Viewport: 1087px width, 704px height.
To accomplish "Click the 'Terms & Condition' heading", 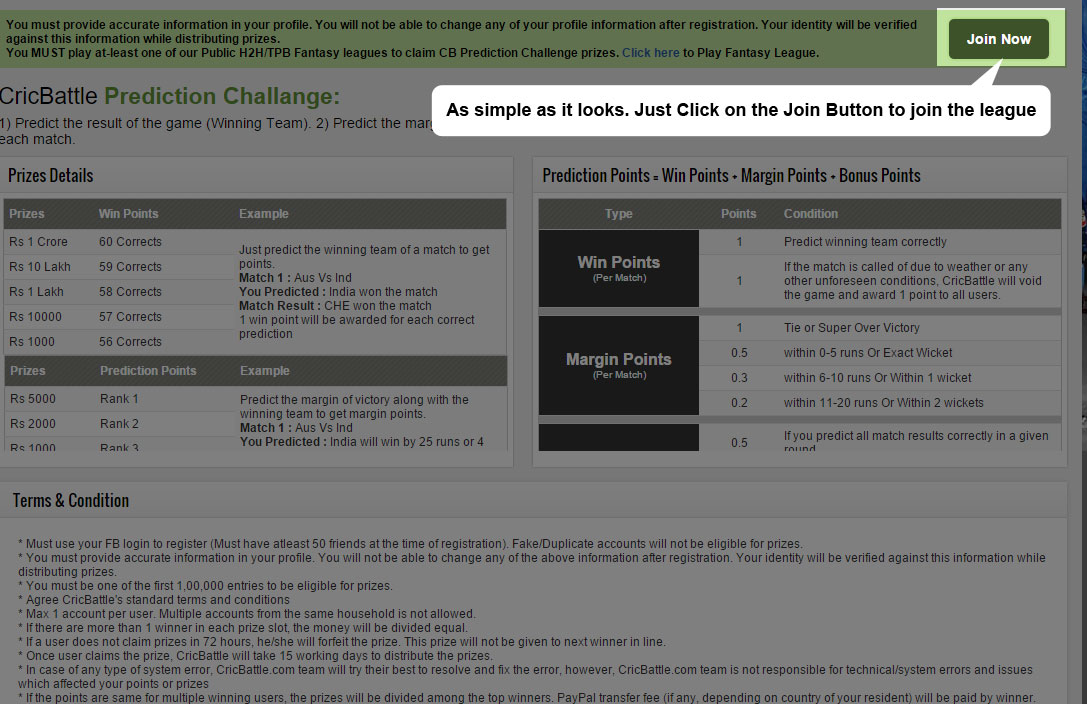I will (x=71, y=500).
